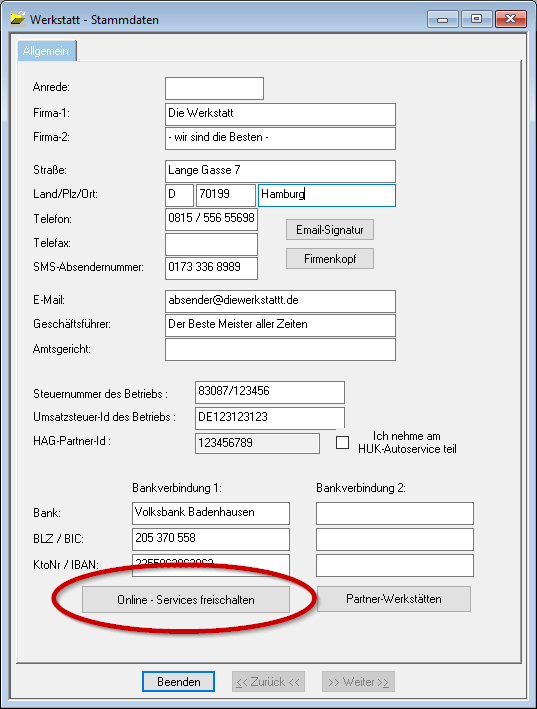Close the dialog with Beenden
Viewport: 537px width, 709px height.
[x=179, y=681]
